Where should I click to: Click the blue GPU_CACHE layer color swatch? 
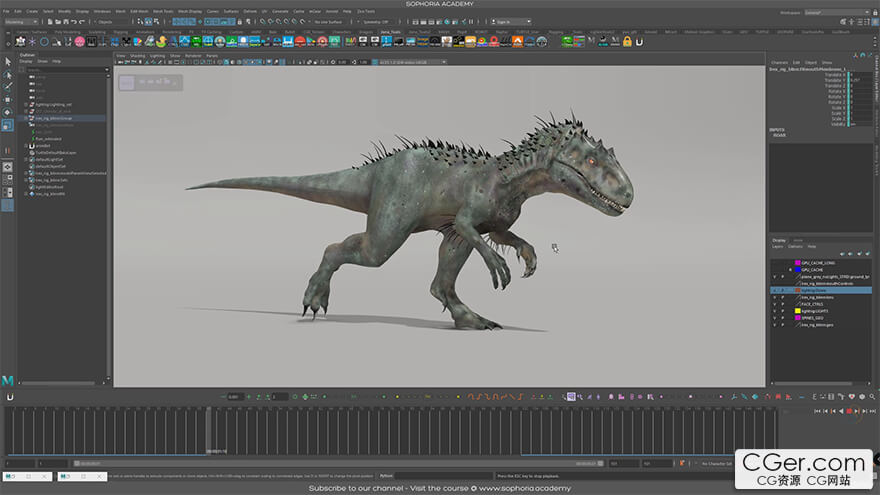(x=798, y=270)
